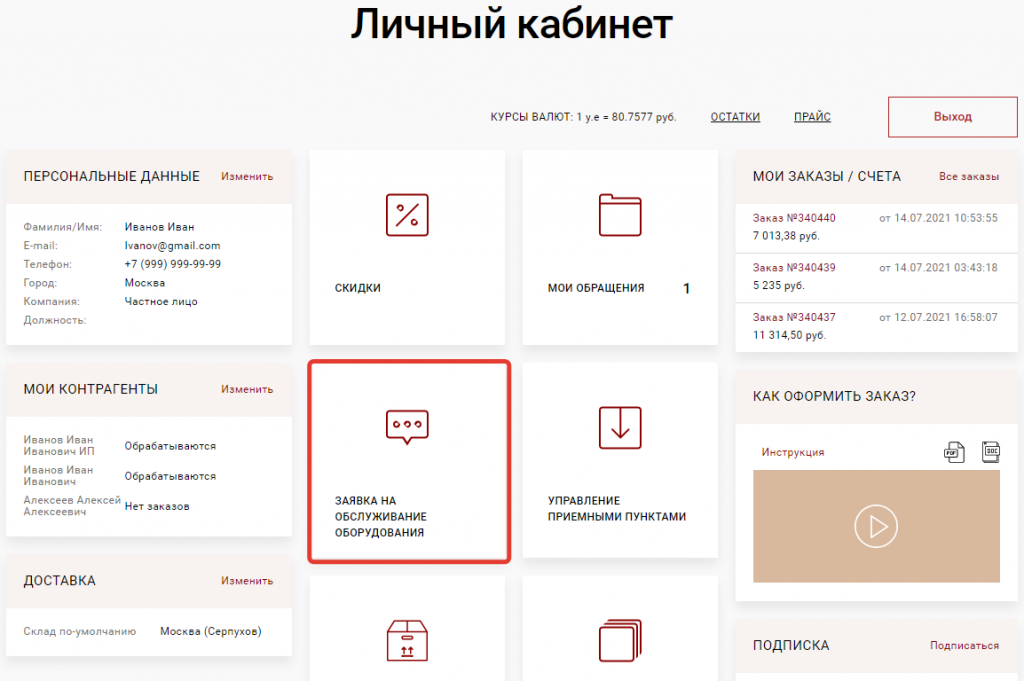Open the equipment service request chat icon
This screenshot has height=681, width=1024.
click(x=407, y=427)
